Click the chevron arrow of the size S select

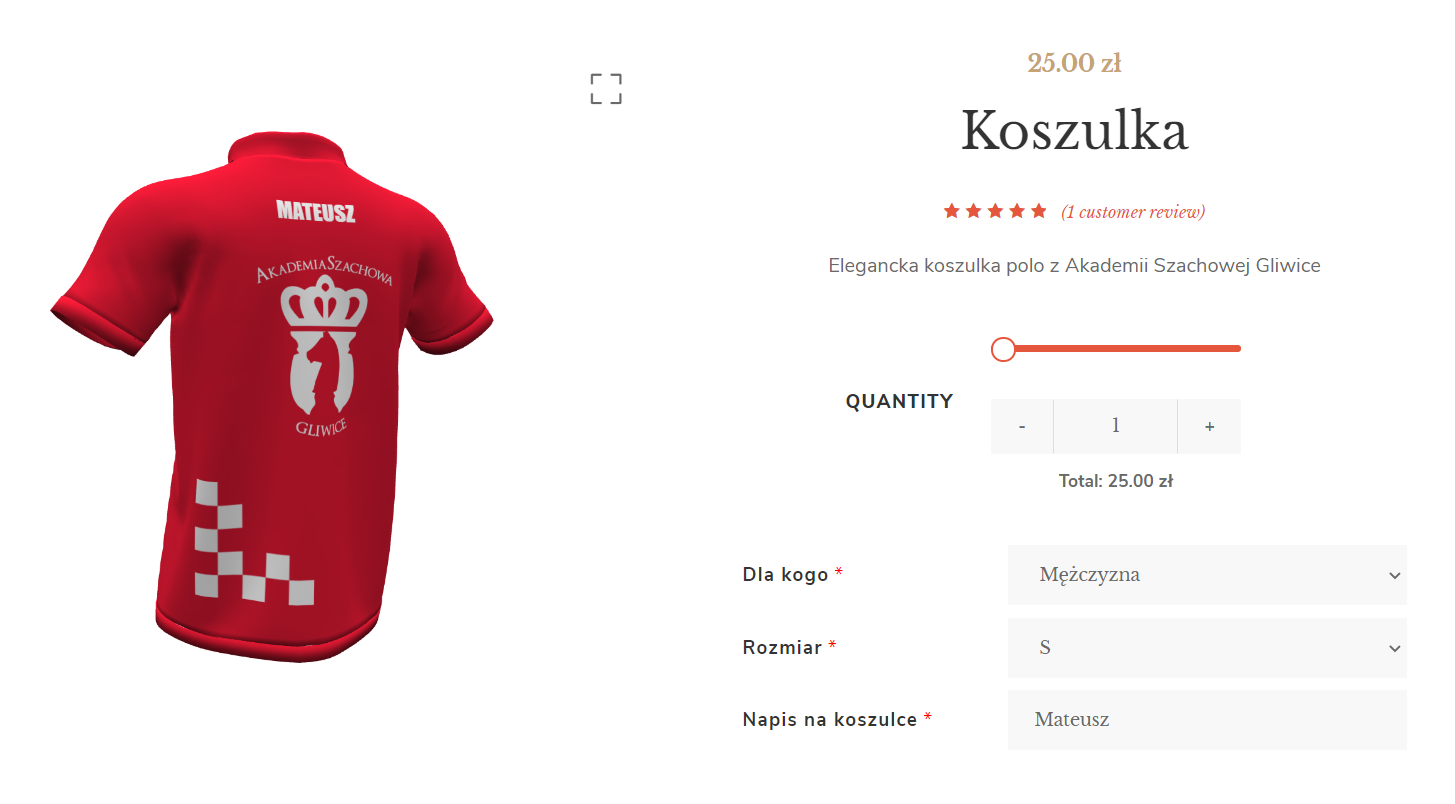(x=1395, y=648)
